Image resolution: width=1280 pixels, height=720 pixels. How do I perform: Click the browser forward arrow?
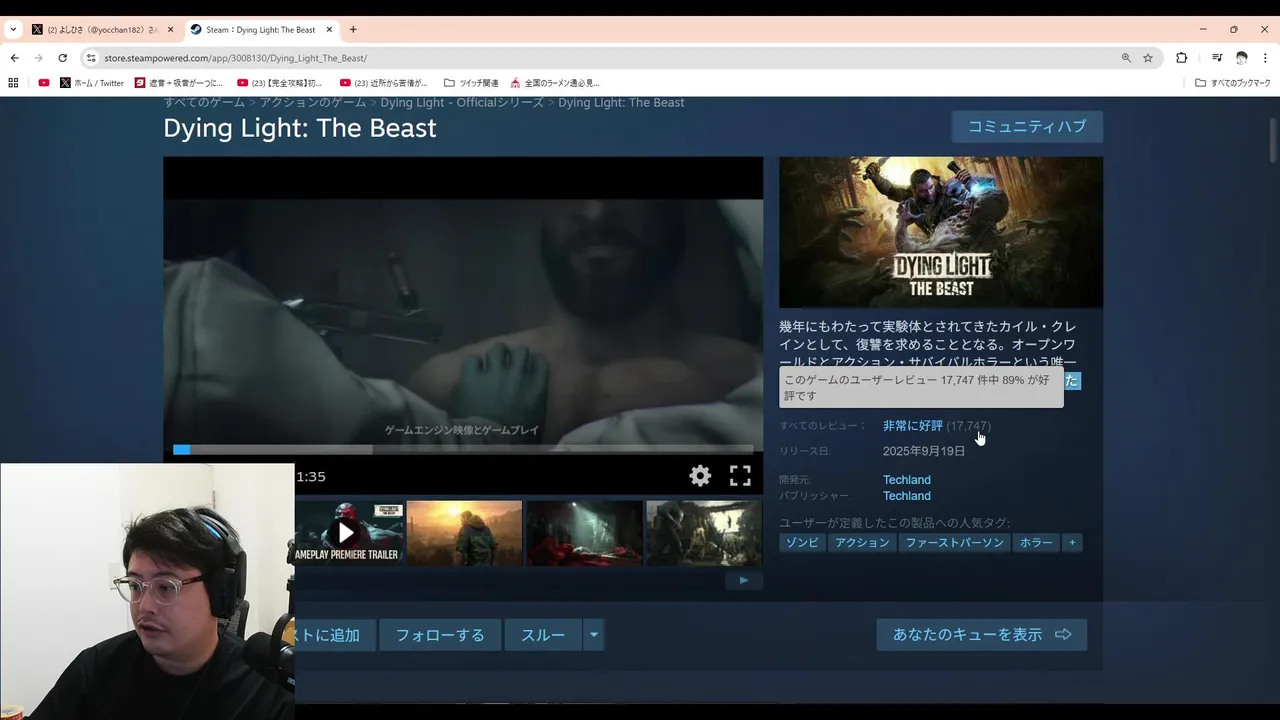click(x=38, y=58)
